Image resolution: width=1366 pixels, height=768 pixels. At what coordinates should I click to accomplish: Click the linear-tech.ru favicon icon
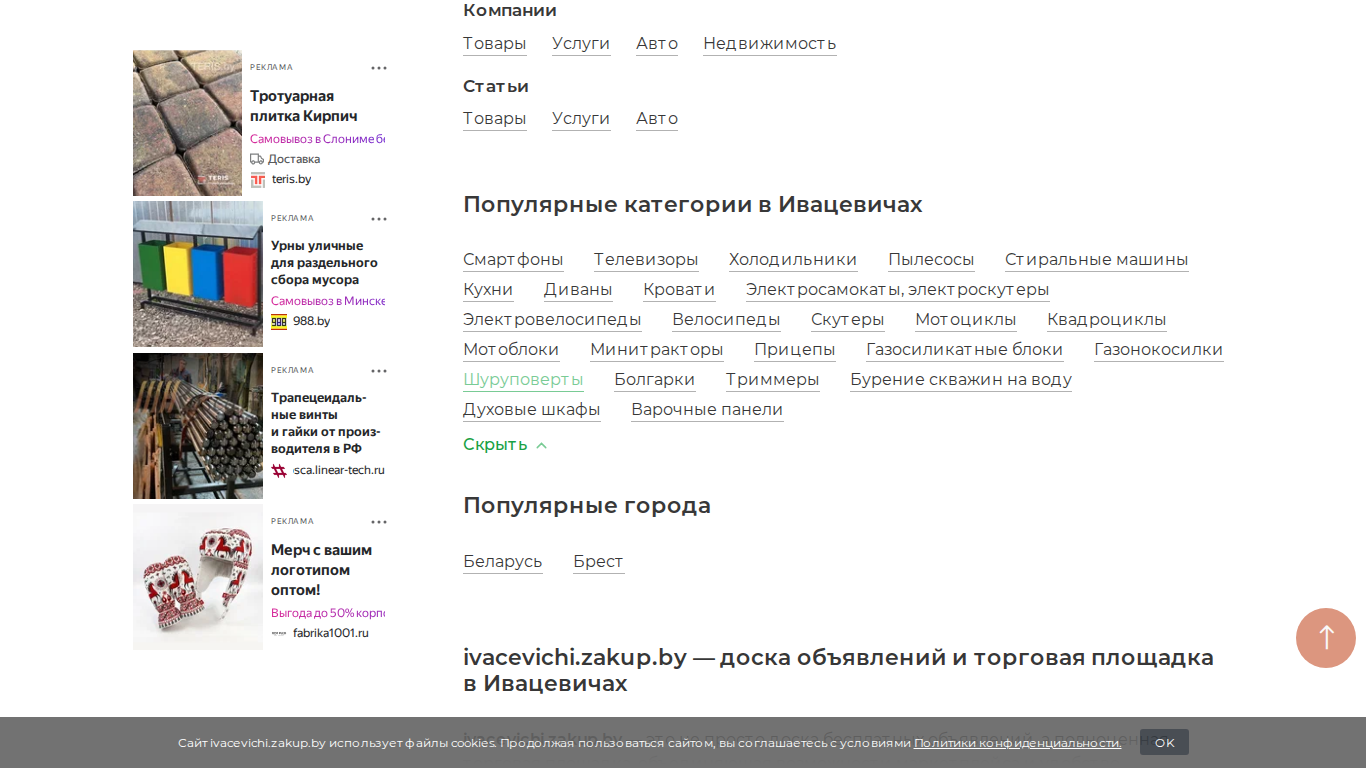[x=279, y=471]
